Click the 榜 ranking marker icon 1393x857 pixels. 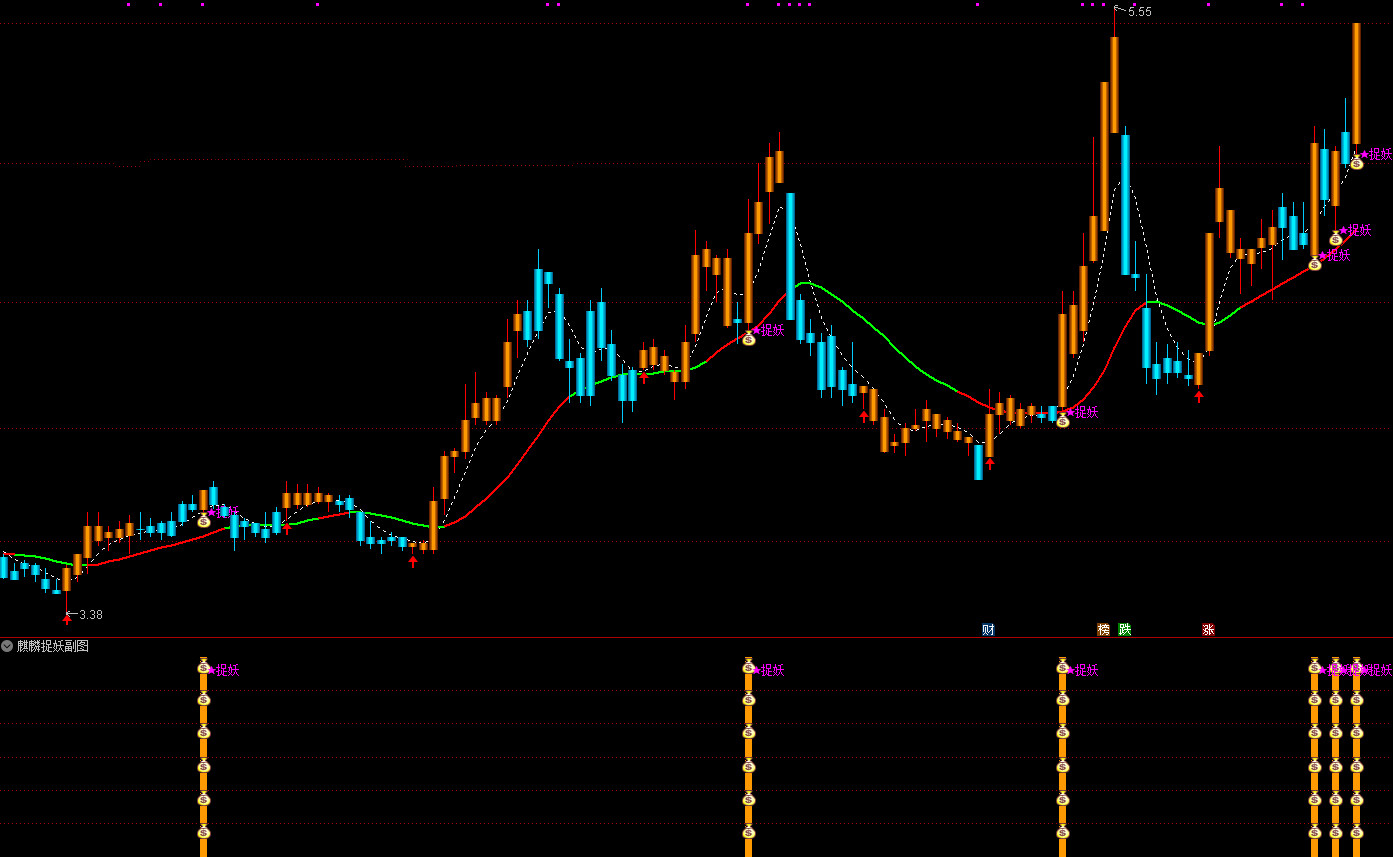coord(1104,629)
